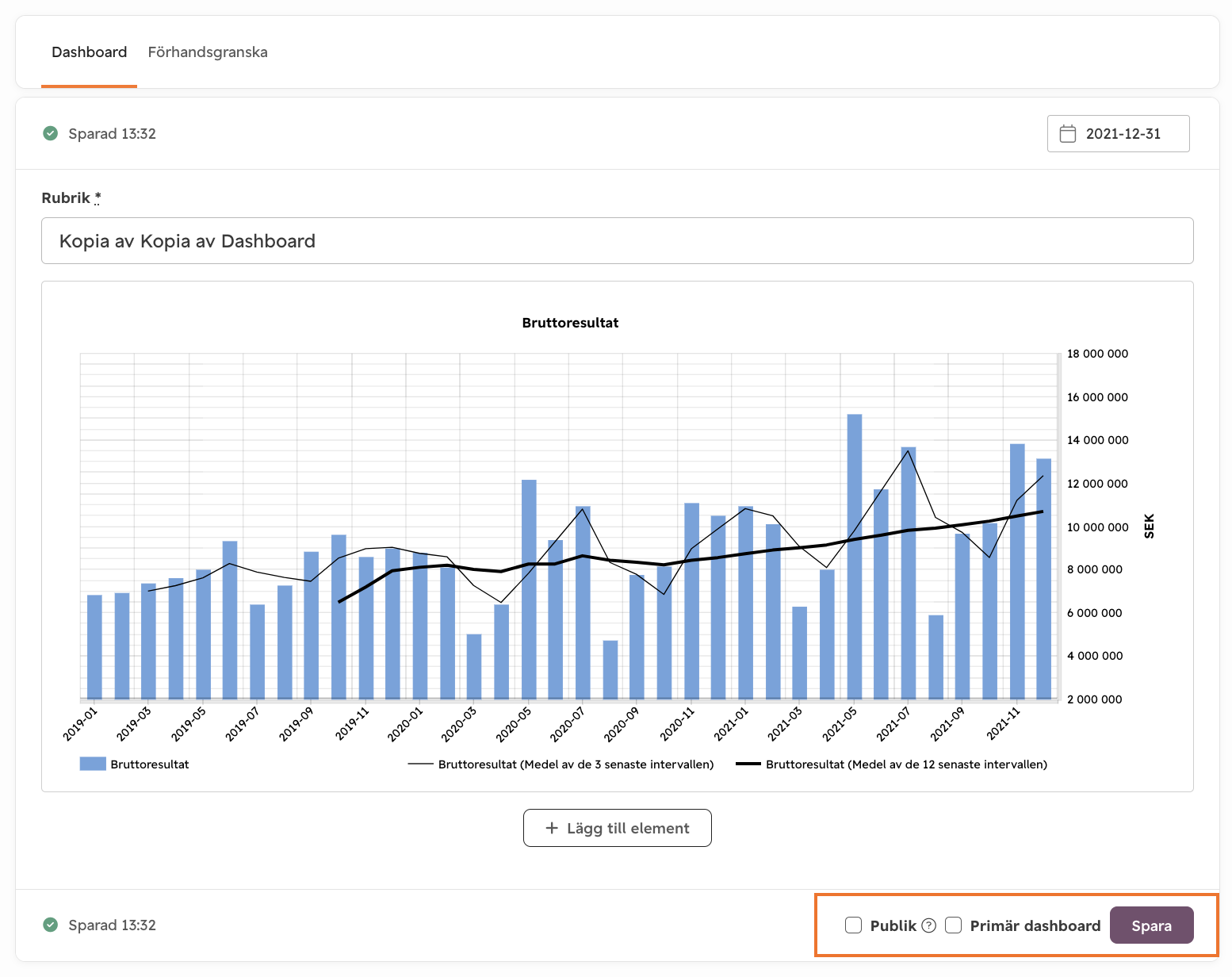The height and width of the screenshot is (977, 1232).
Task: Select the tallest bar for 2021-05
Action: coord(854,557)
